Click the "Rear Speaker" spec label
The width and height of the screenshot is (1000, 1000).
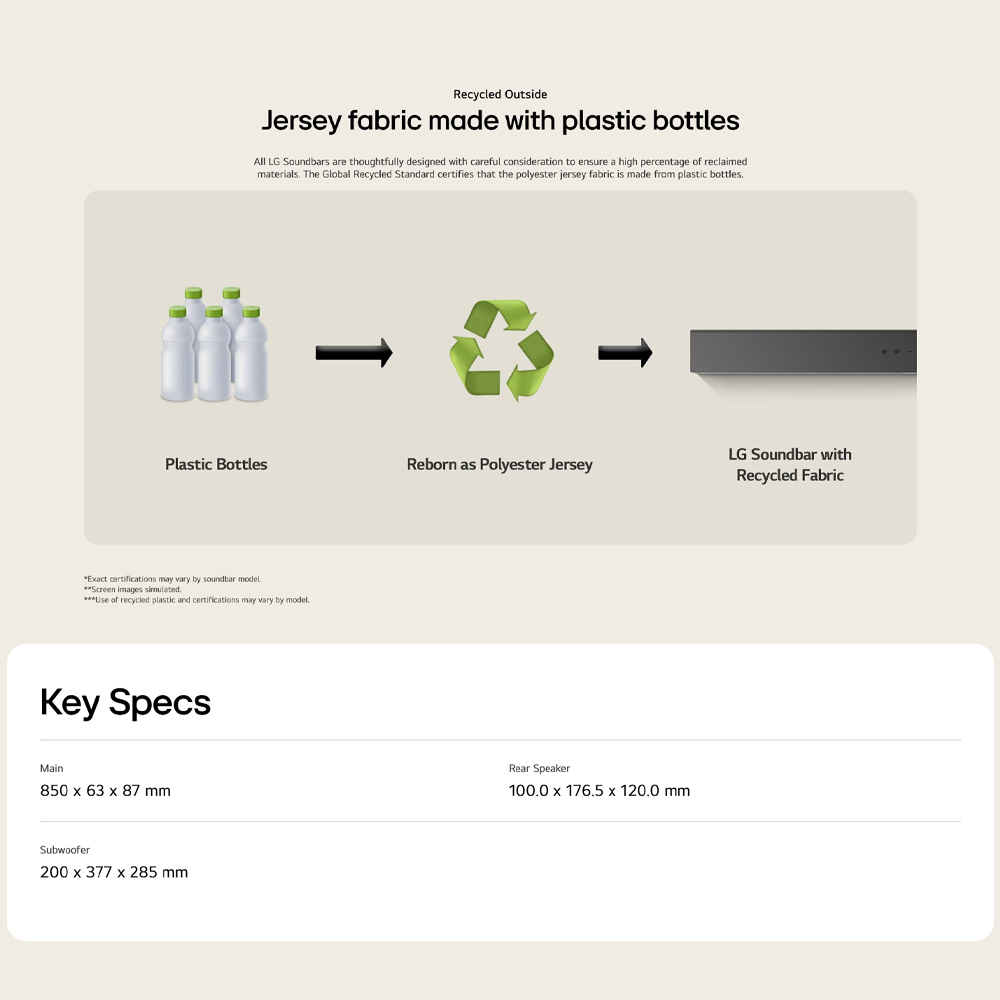click(539, 768)
